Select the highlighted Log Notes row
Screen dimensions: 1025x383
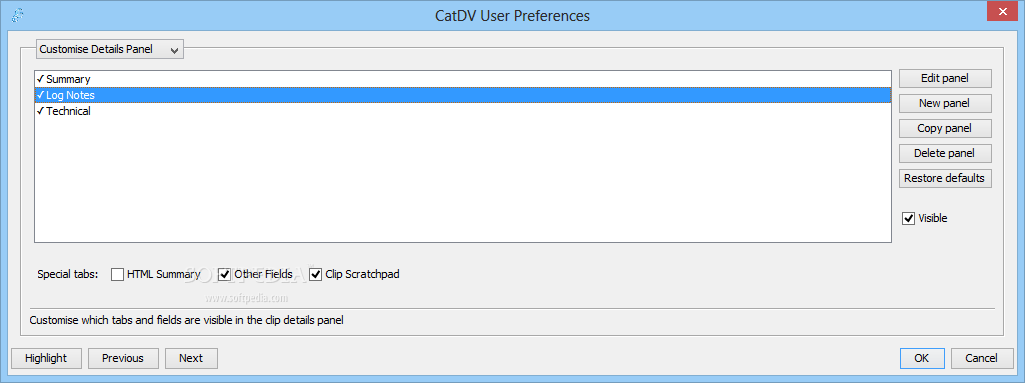point(463,95)
